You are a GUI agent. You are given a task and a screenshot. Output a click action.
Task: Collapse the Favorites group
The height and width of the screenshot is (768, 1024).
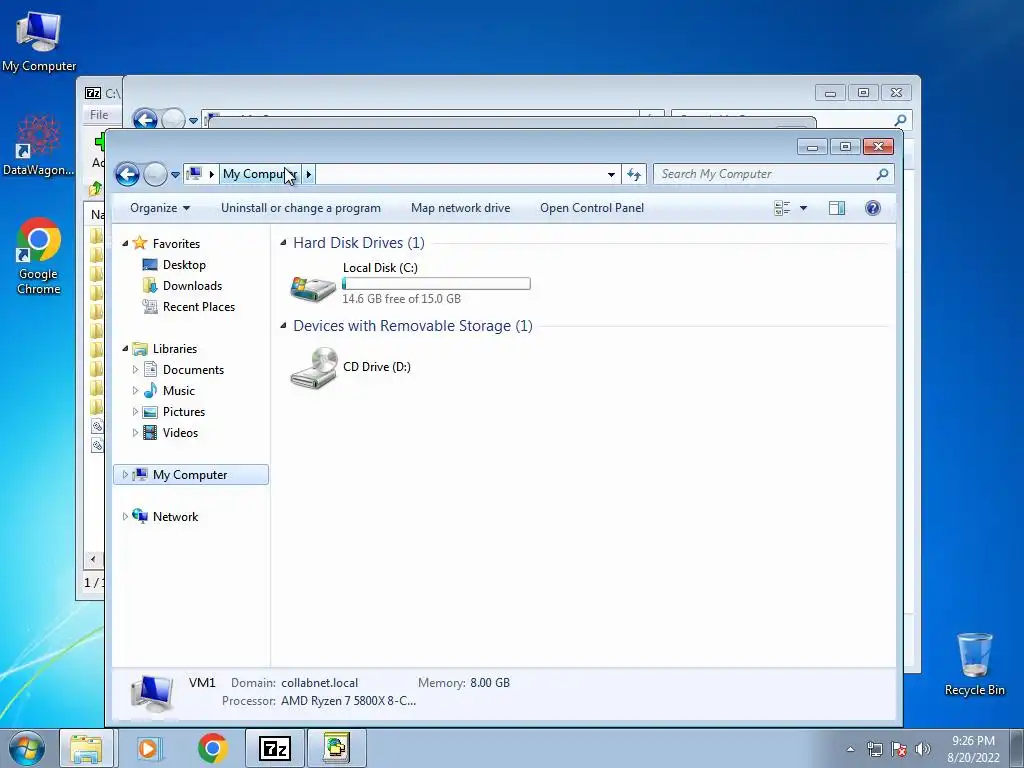pyautogui.click(x=125, y=243)
